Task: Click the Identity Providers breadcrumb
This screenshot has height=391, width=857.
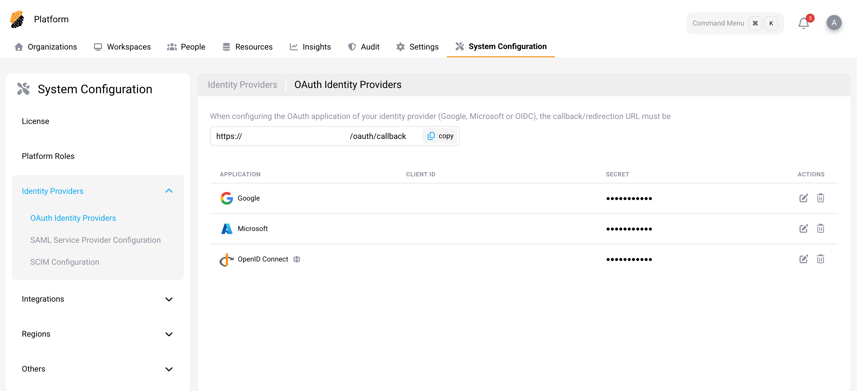Action: tap(242, 85)
